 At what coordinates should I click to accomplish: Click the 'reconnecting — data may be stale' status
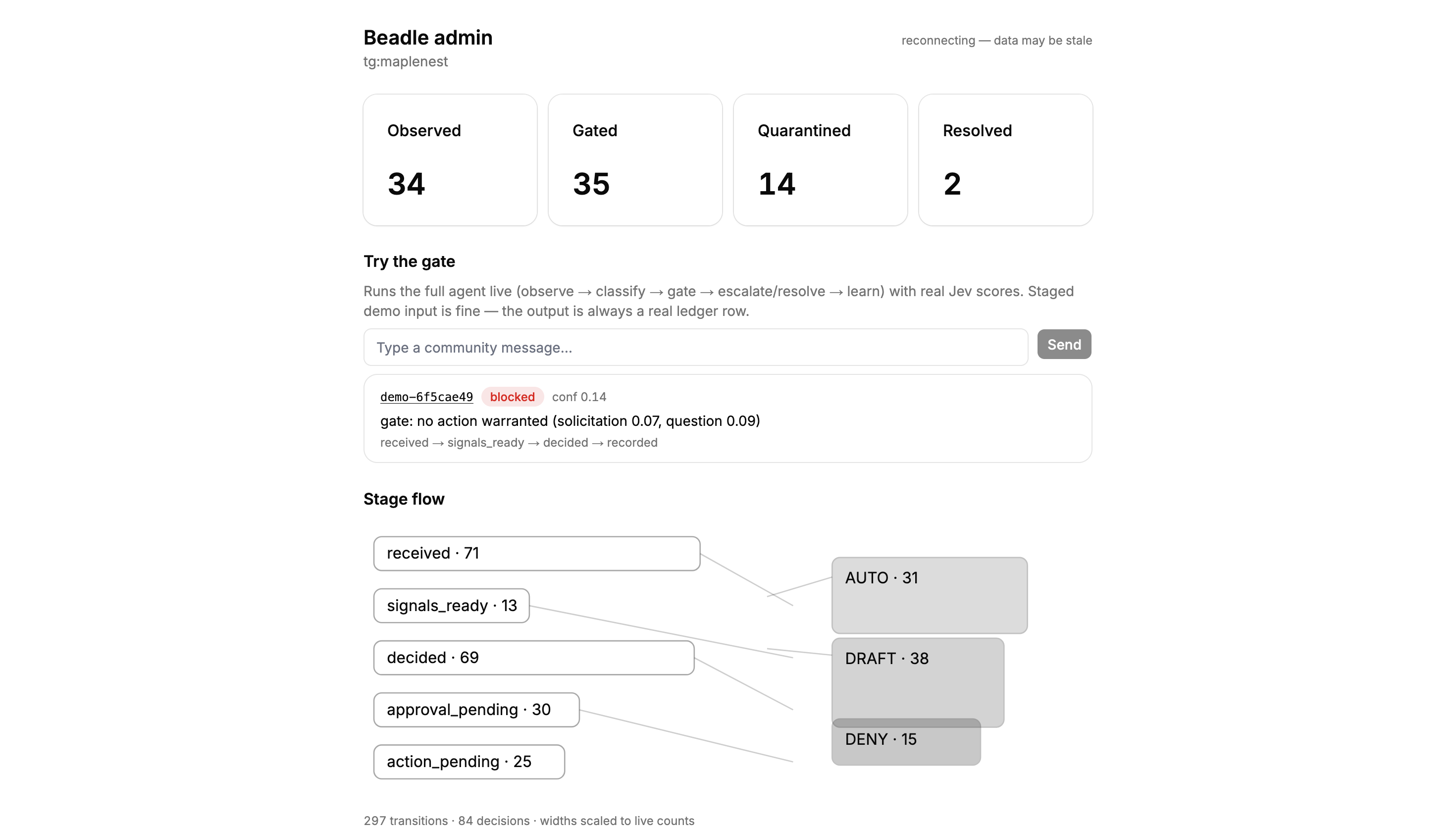(x=996, y=40)
